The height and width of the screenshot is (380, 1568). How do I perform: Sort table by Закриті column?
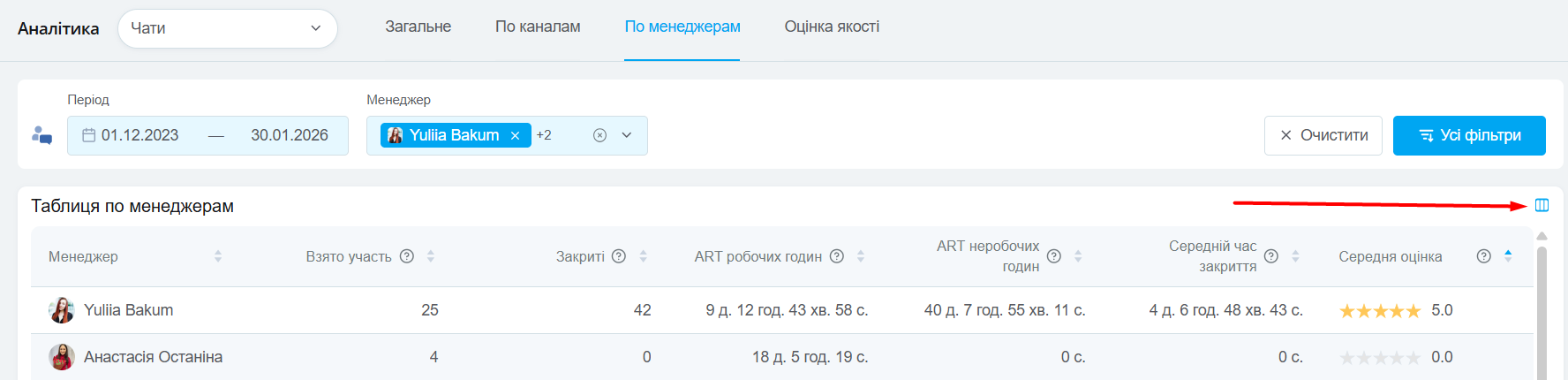[x=643, y=256]
